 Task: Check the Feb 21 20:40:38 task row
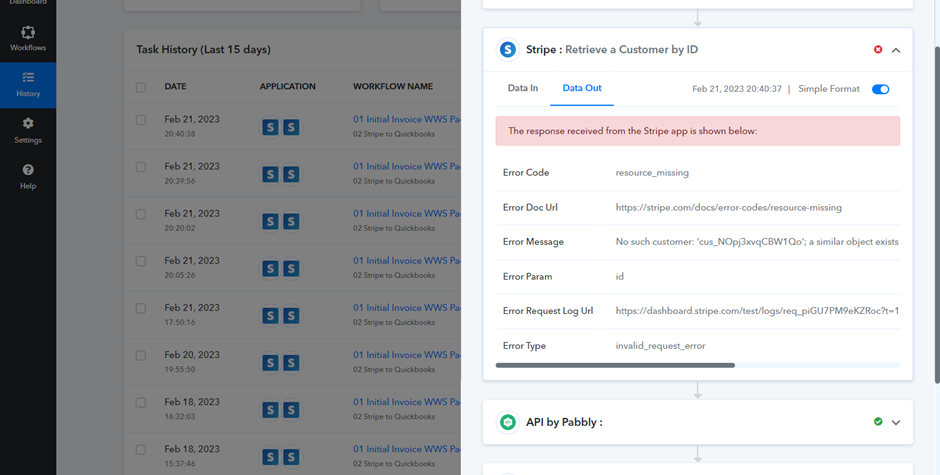[x=141, y=120]
